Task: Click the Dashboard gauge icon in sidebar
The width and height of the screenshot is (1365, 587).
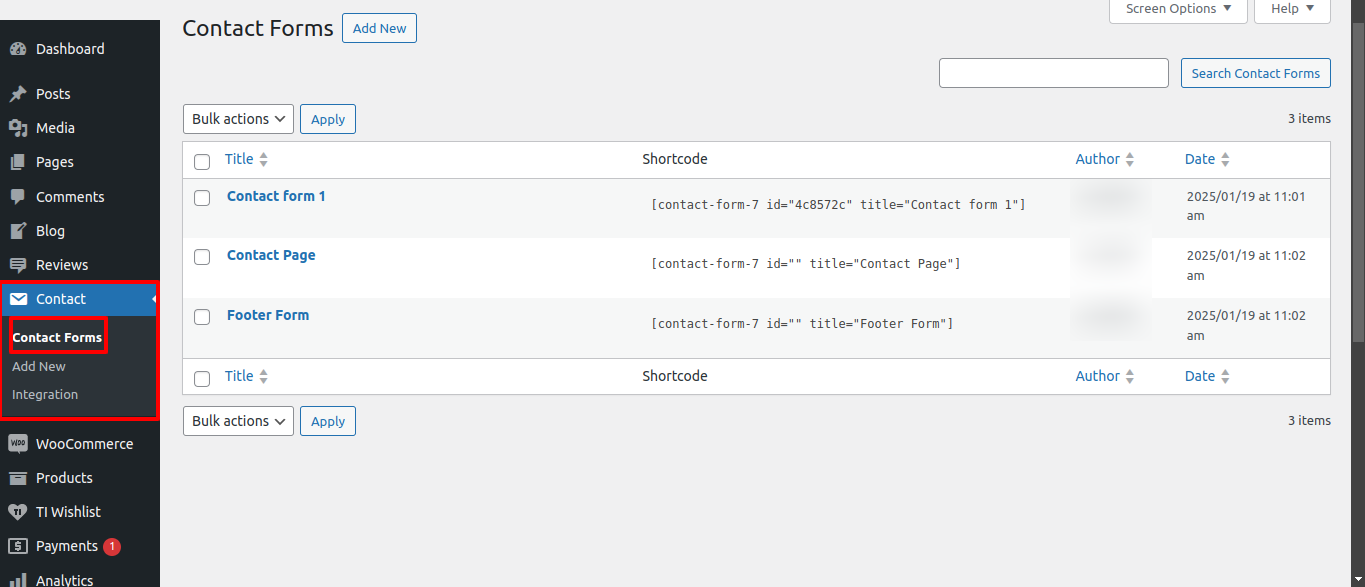Action: coord(17,49)
